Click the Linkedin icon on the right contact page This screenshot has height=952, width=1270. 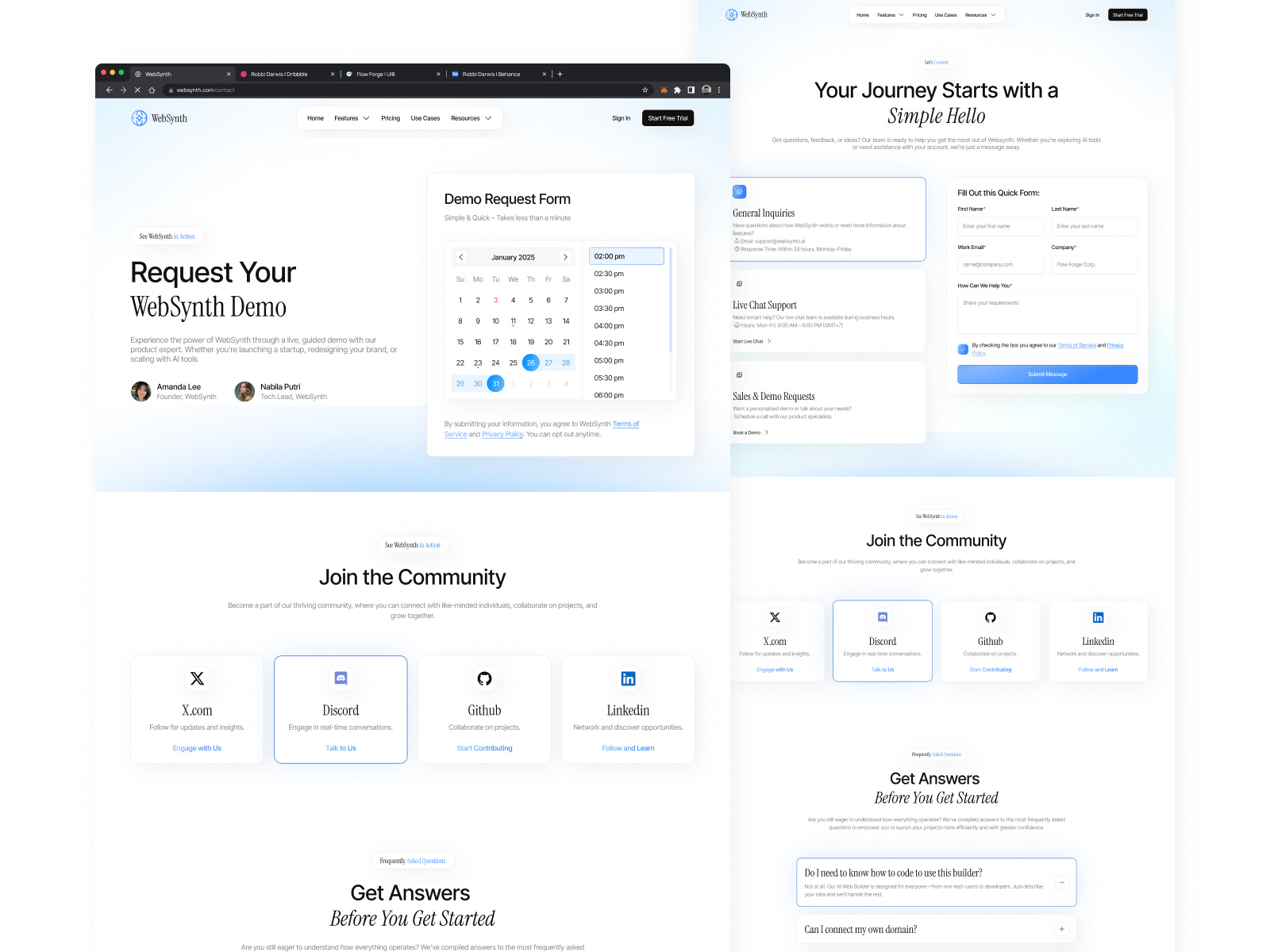coord(1099,617)
